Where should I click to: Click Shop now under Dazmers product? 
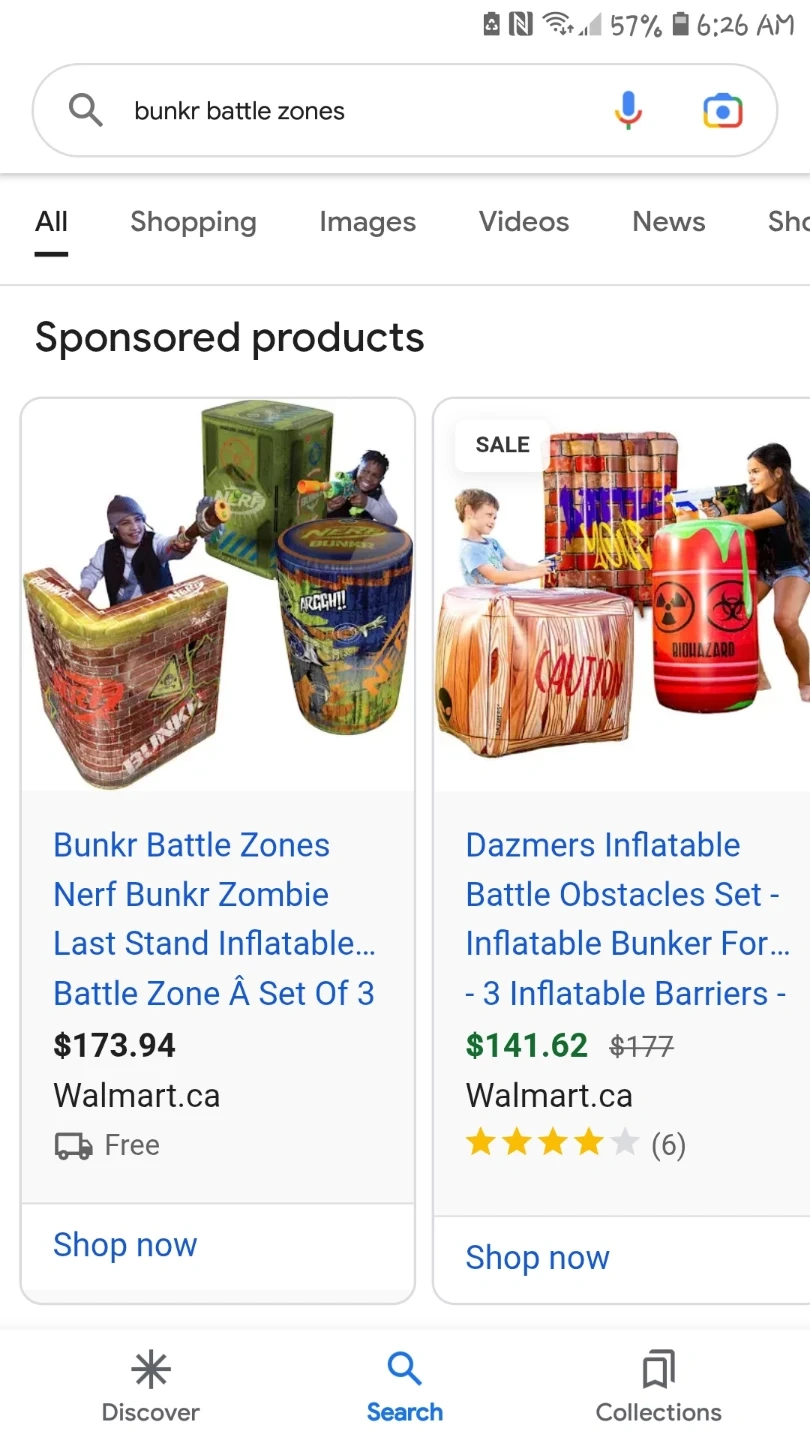click(537, 1258)
